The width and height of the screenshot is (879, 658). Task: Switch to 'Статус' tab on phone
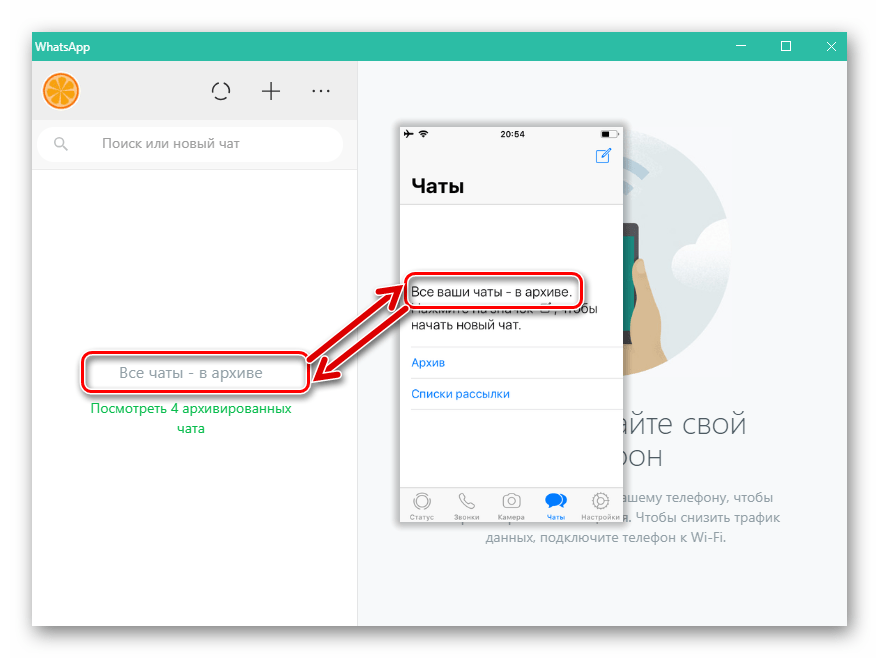(422, 506)
